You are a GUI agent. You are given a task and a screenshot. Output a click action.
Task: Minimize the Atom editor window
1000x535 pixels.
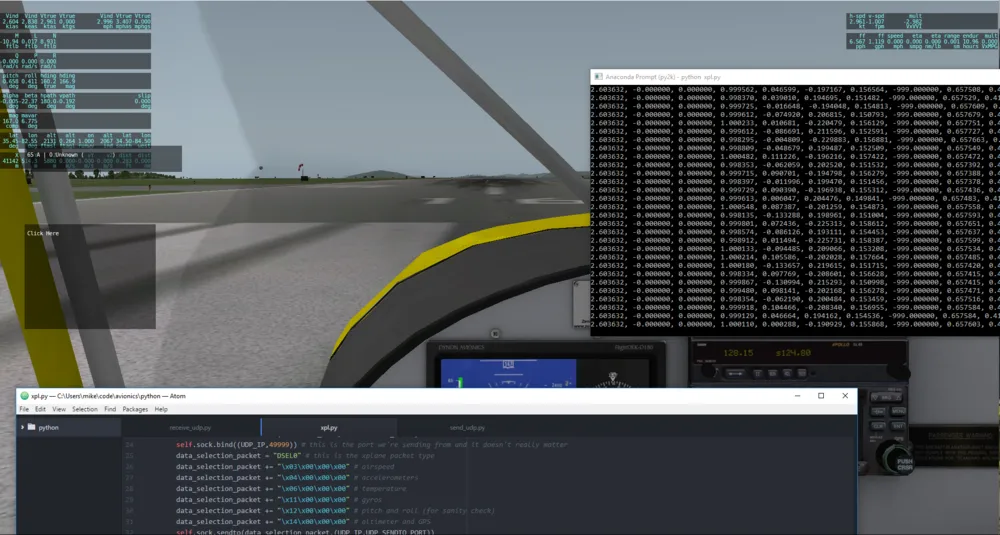(796, 396)
